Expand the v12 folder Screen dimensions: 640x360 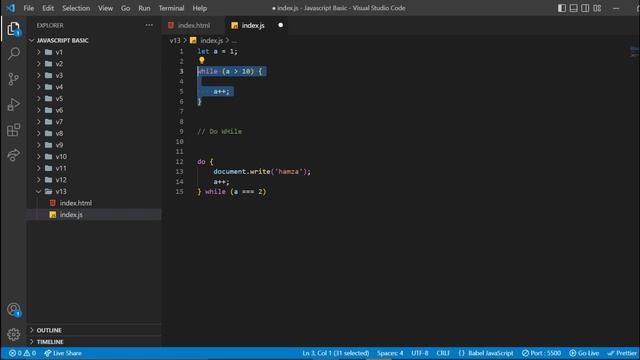tap(61, 180)
